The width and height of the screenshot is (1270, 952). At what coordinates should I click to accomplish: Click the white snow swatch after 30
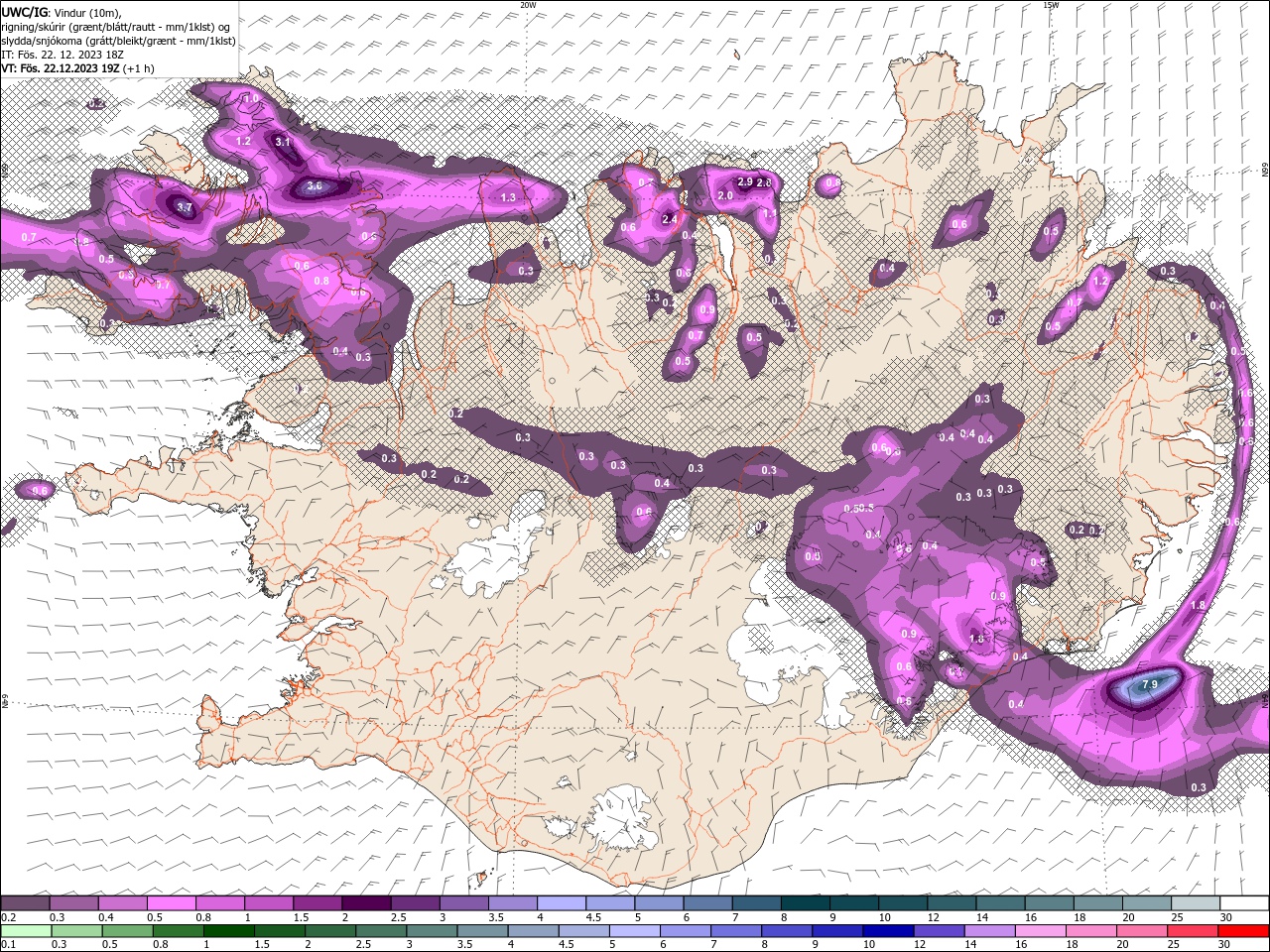[1243, 903]
